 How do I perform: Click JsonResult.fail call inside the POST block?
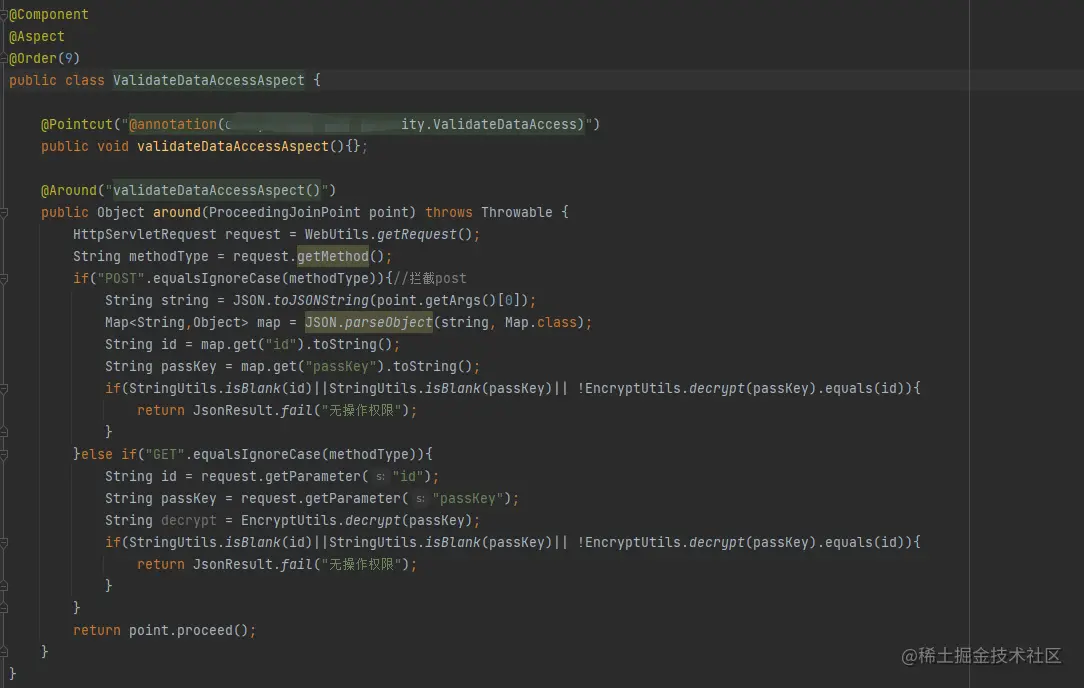pos(253,411)
